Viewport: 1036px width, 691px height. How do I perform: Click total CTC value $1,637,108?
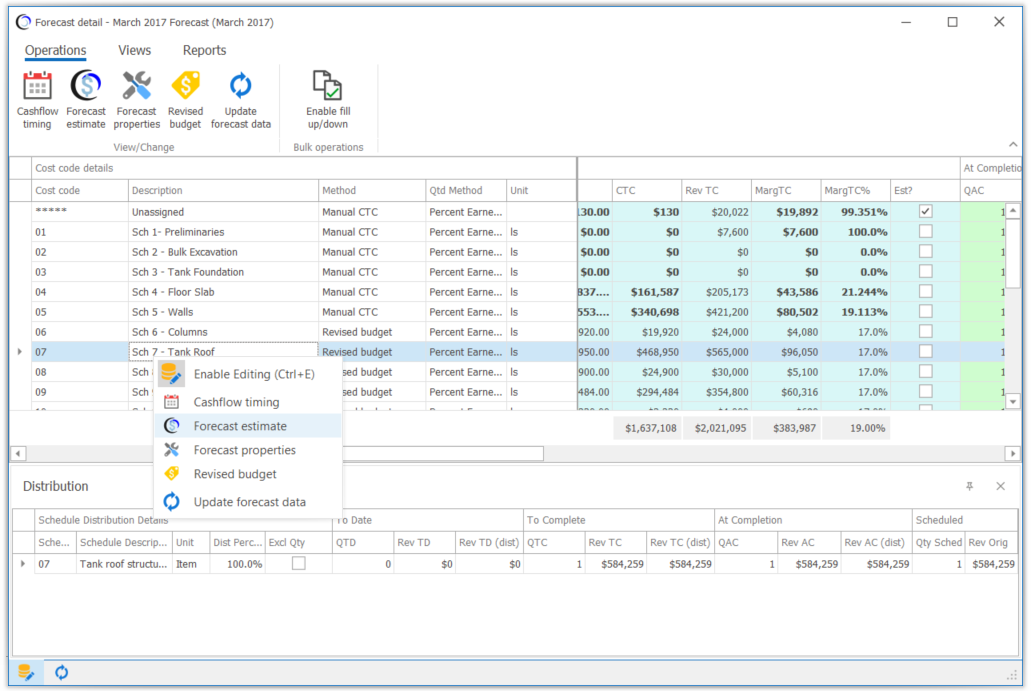647,428
